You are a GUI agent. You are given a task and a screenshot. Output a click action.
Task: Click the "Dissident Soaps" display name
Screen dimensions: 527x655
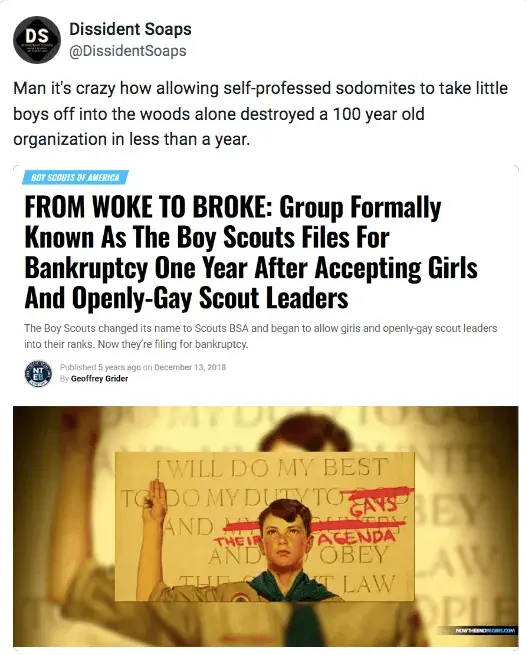pos(130,29)
